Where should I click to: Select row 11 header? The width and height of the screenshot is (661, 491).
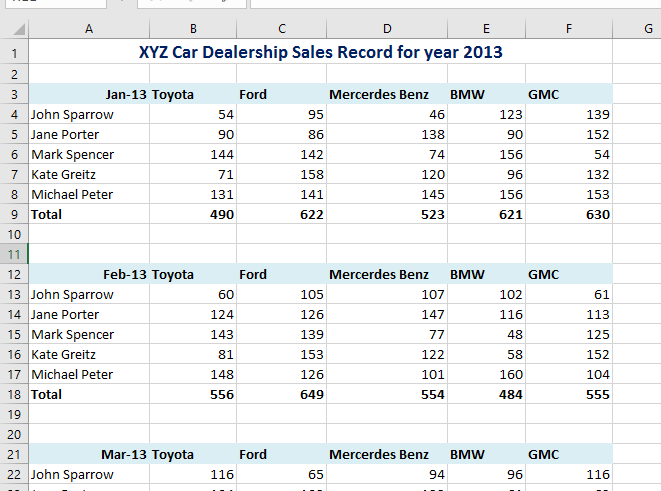pos(14,254)
